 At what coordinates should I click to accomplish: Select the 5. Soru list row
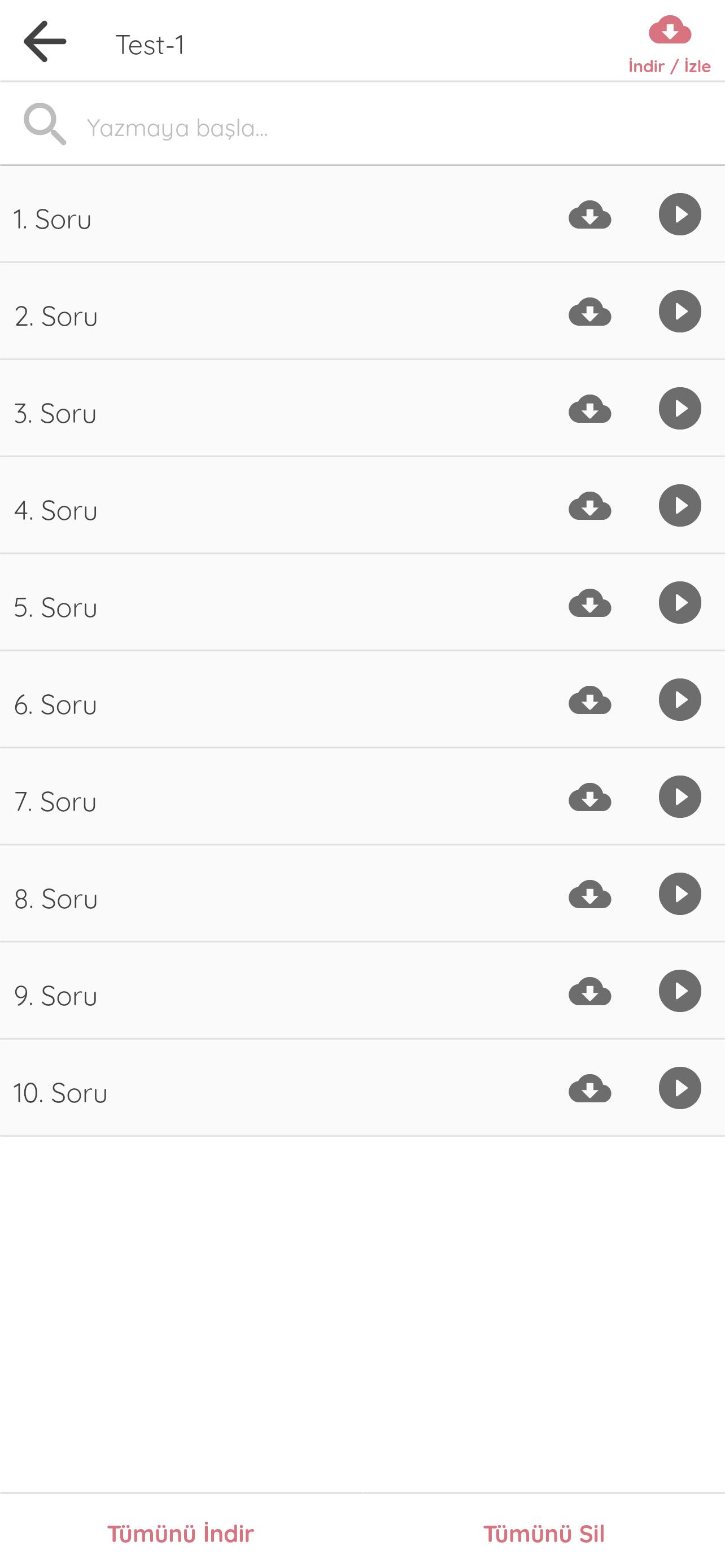(243, 607)
